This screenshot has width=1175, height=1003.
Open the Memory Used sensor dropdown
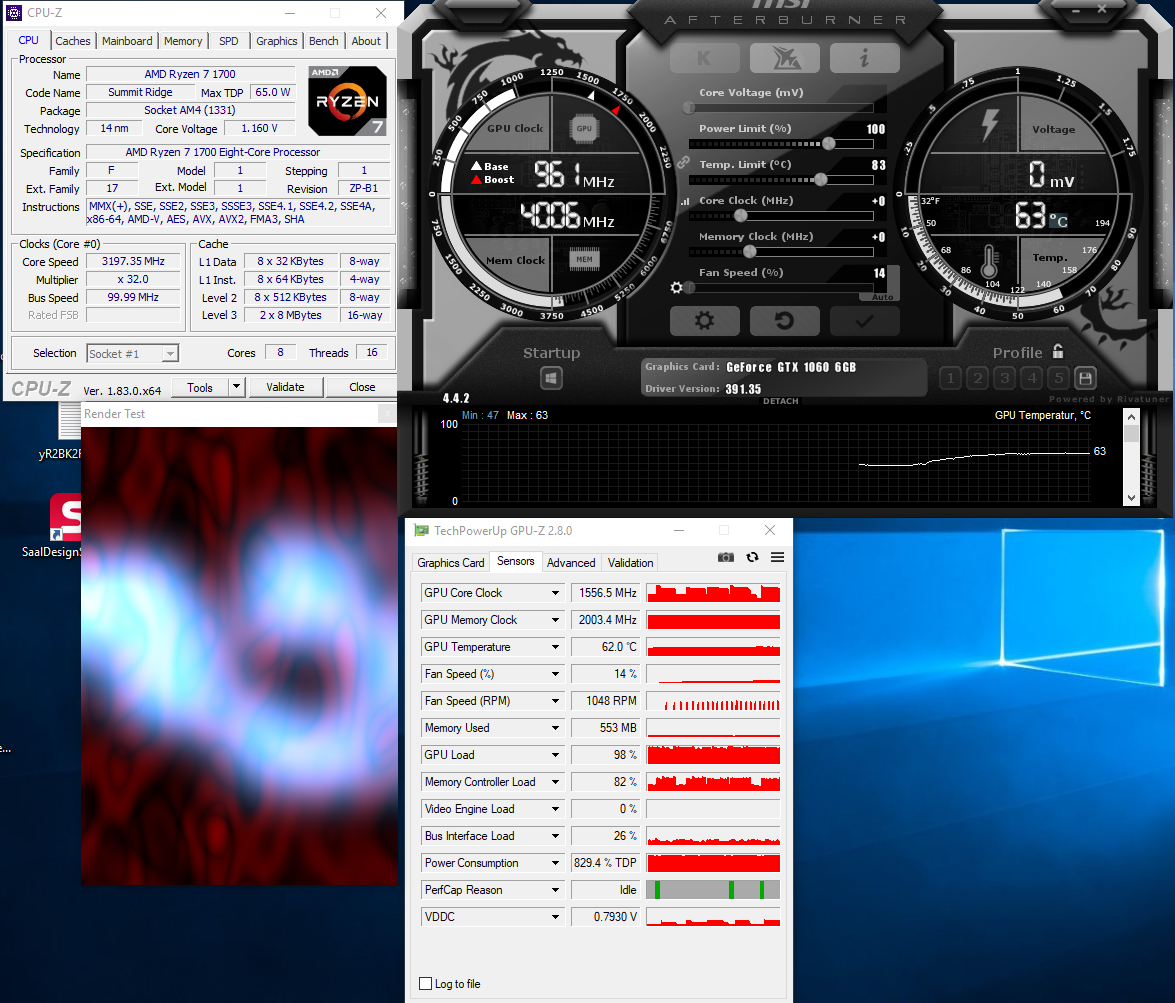(555, 728)
